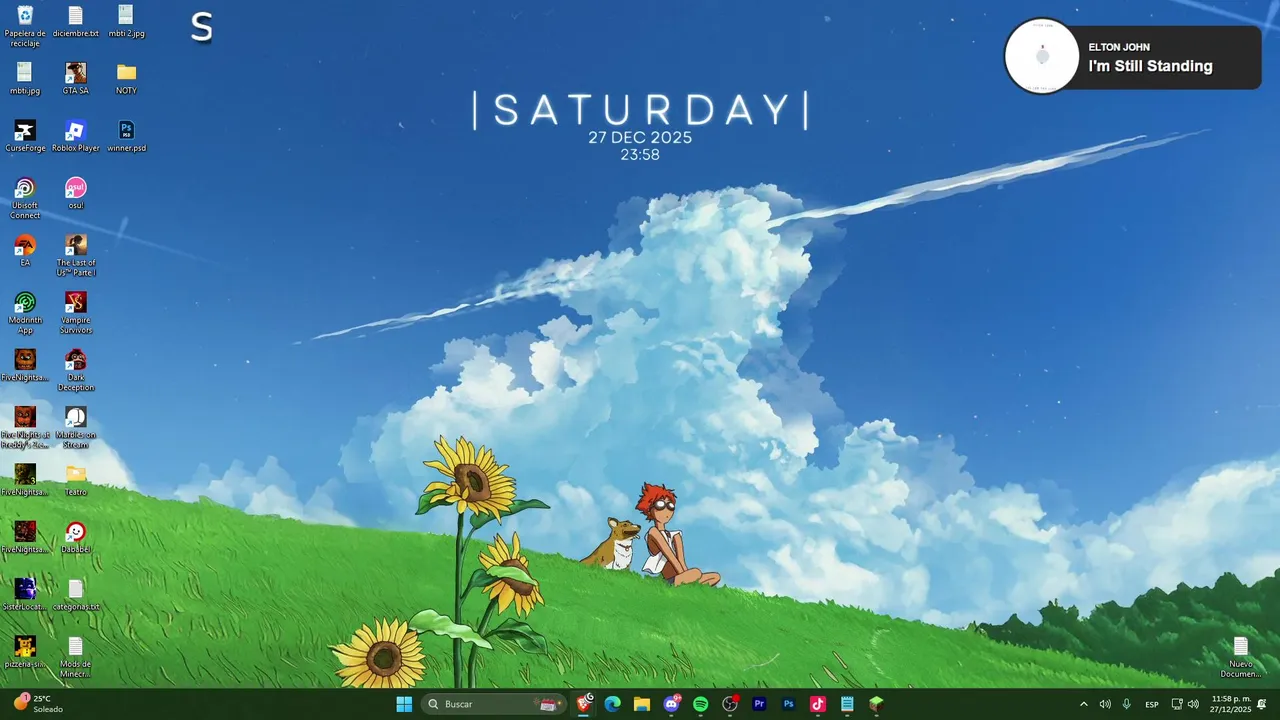Switch the ESP input language indicator
Screen dimensions: 1280x720
pyautogui.click(x=1152, y=704)
